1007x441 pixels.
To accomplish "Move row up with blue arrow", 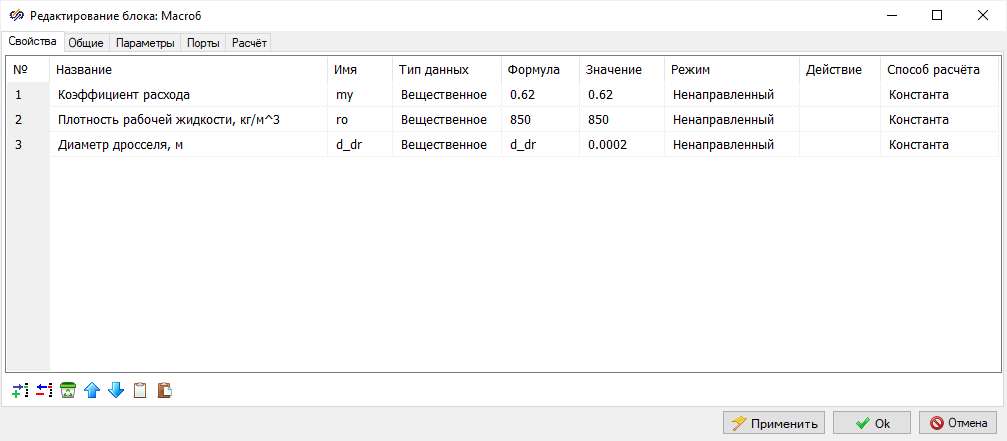I will (x=92, y=390).
